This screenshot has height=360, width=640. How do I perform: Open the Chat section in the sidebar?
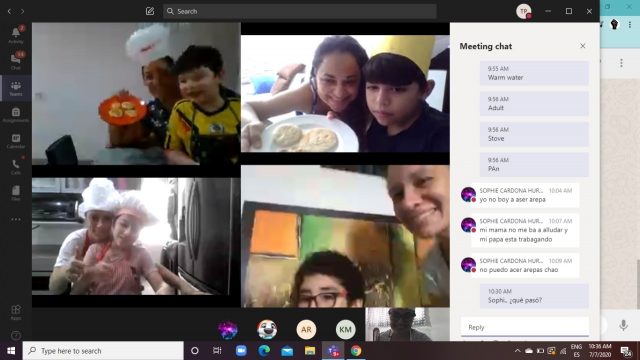[x=16, y=61]
